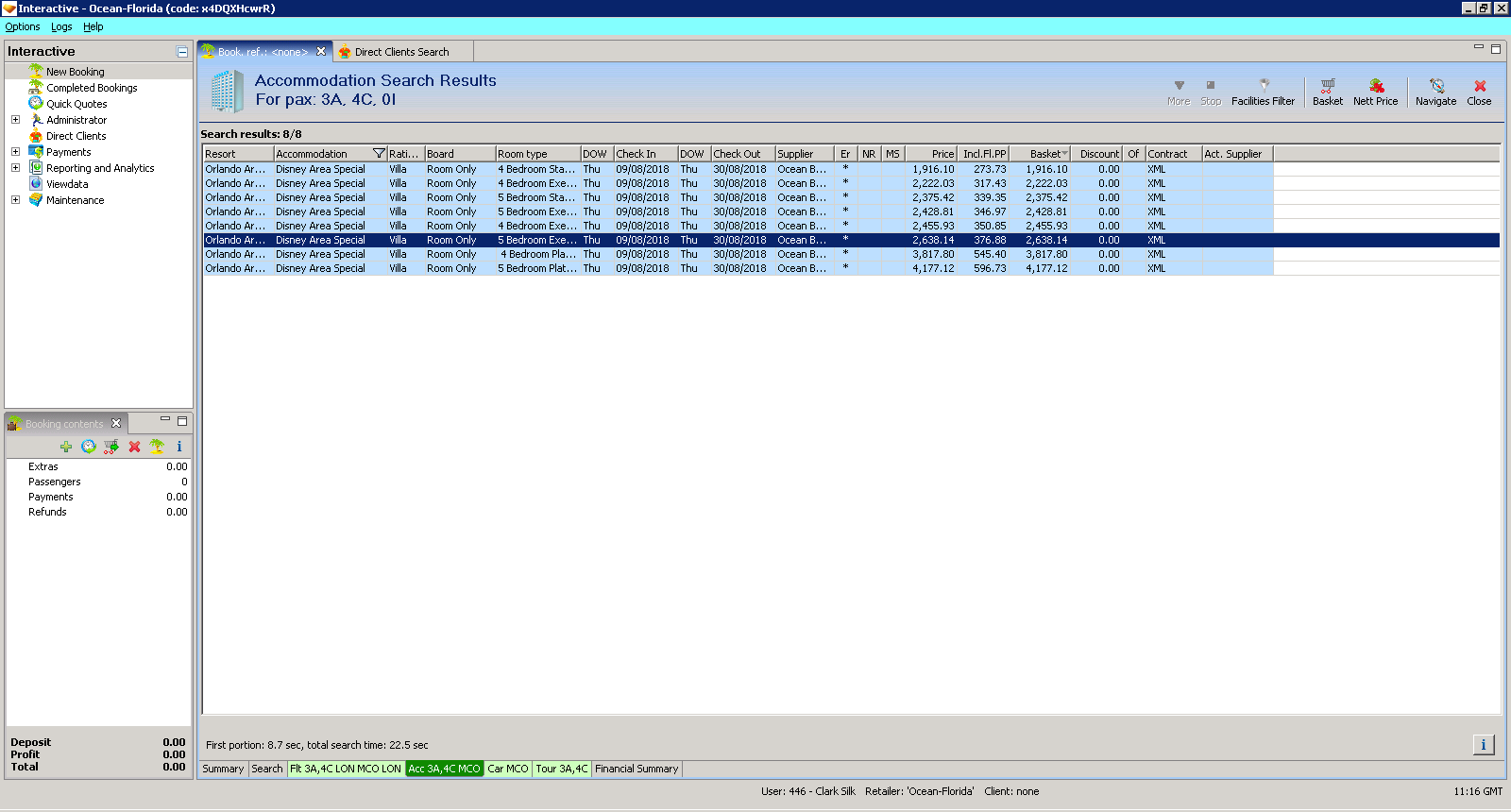Click the Maintenance icon in sidebar

[x=36, y=200]
